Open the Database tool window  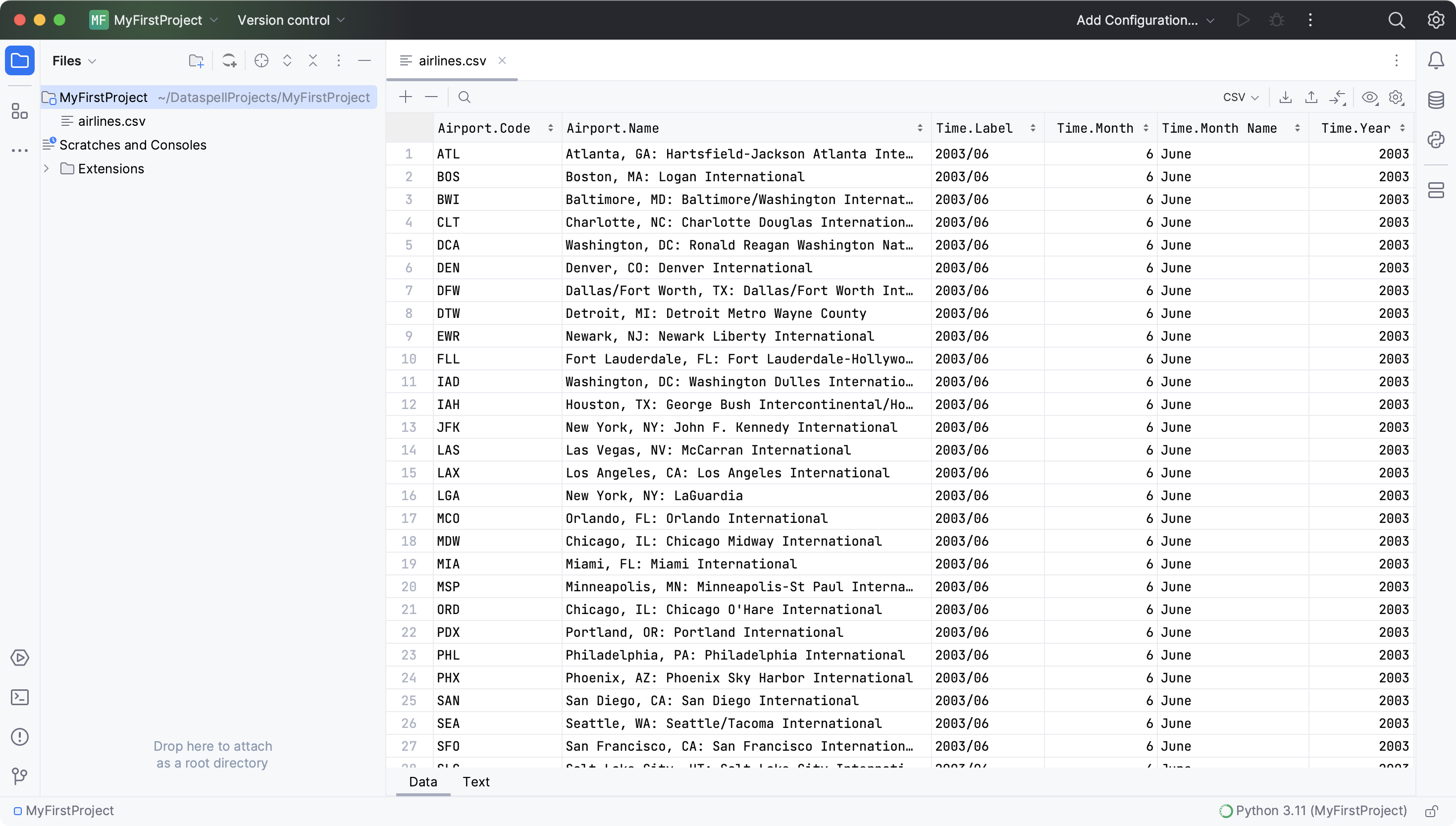(x=1436, y=100)
